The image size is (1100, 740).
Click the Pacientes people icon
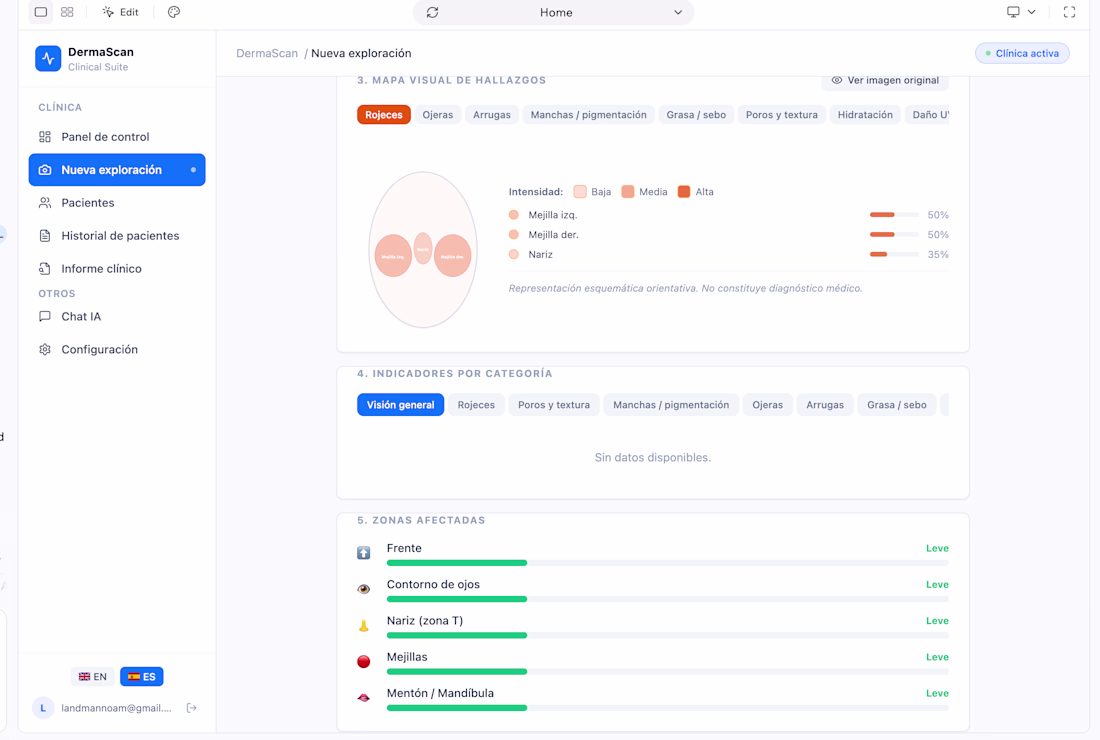click(x=45, y=203)
